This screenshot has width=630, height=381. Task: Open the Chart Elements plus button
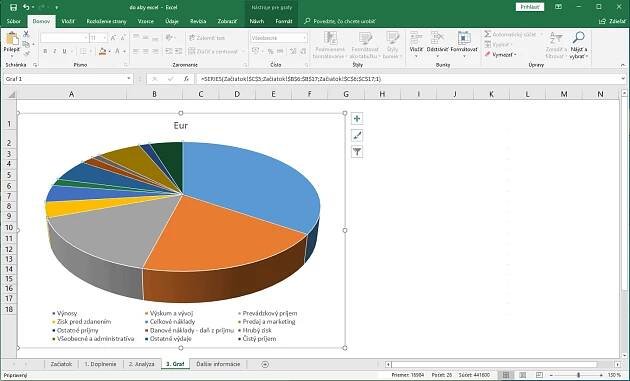pos(357,119)
